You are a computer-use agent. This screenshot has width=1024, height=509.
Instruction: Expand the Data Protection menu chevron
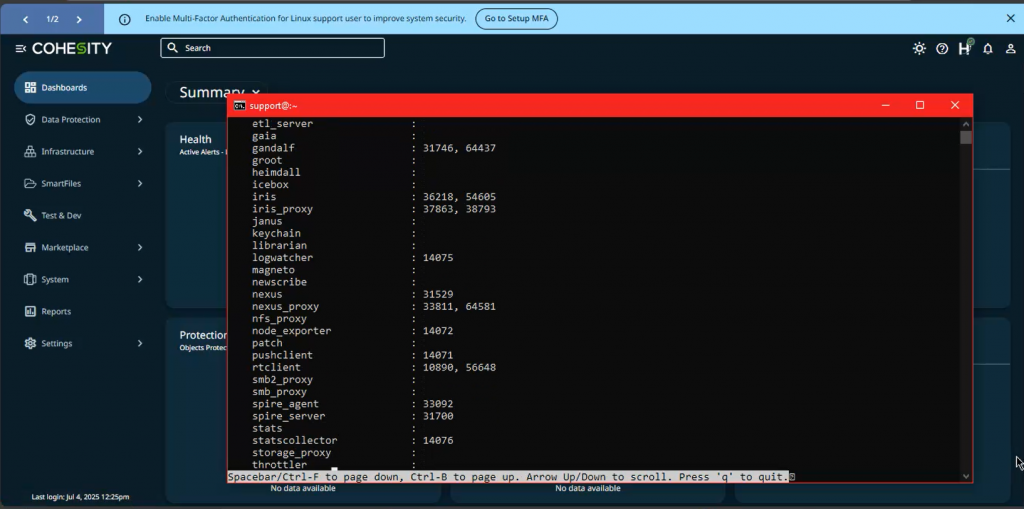click(139, 120)
